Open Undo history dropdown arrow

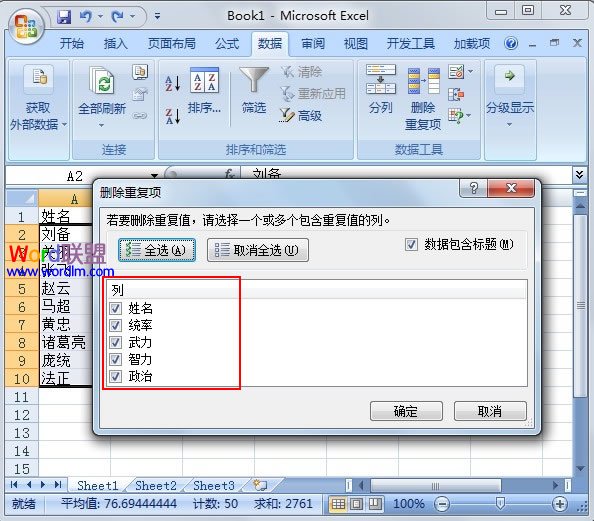[x=101, y=16]
